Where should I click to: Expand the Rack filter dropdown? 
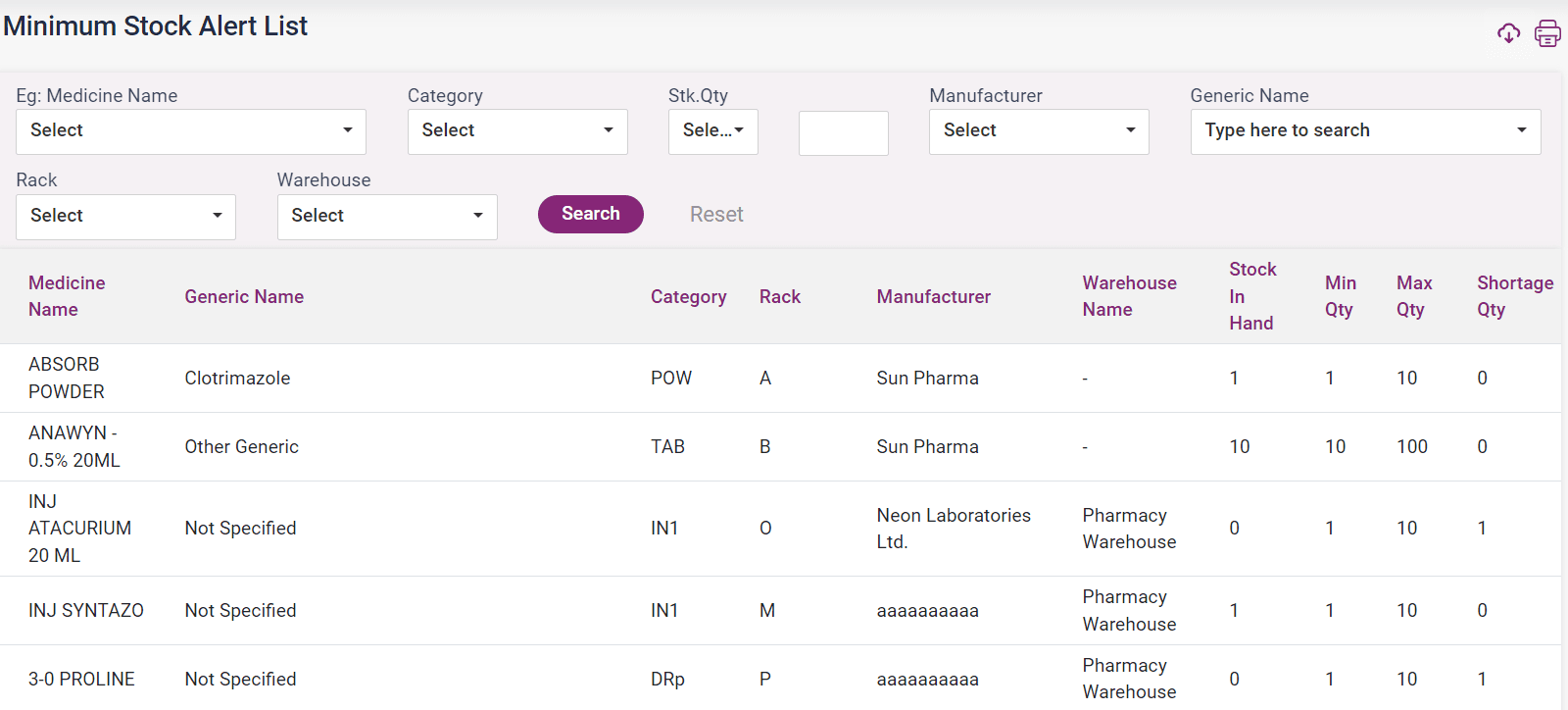(125, 216)
